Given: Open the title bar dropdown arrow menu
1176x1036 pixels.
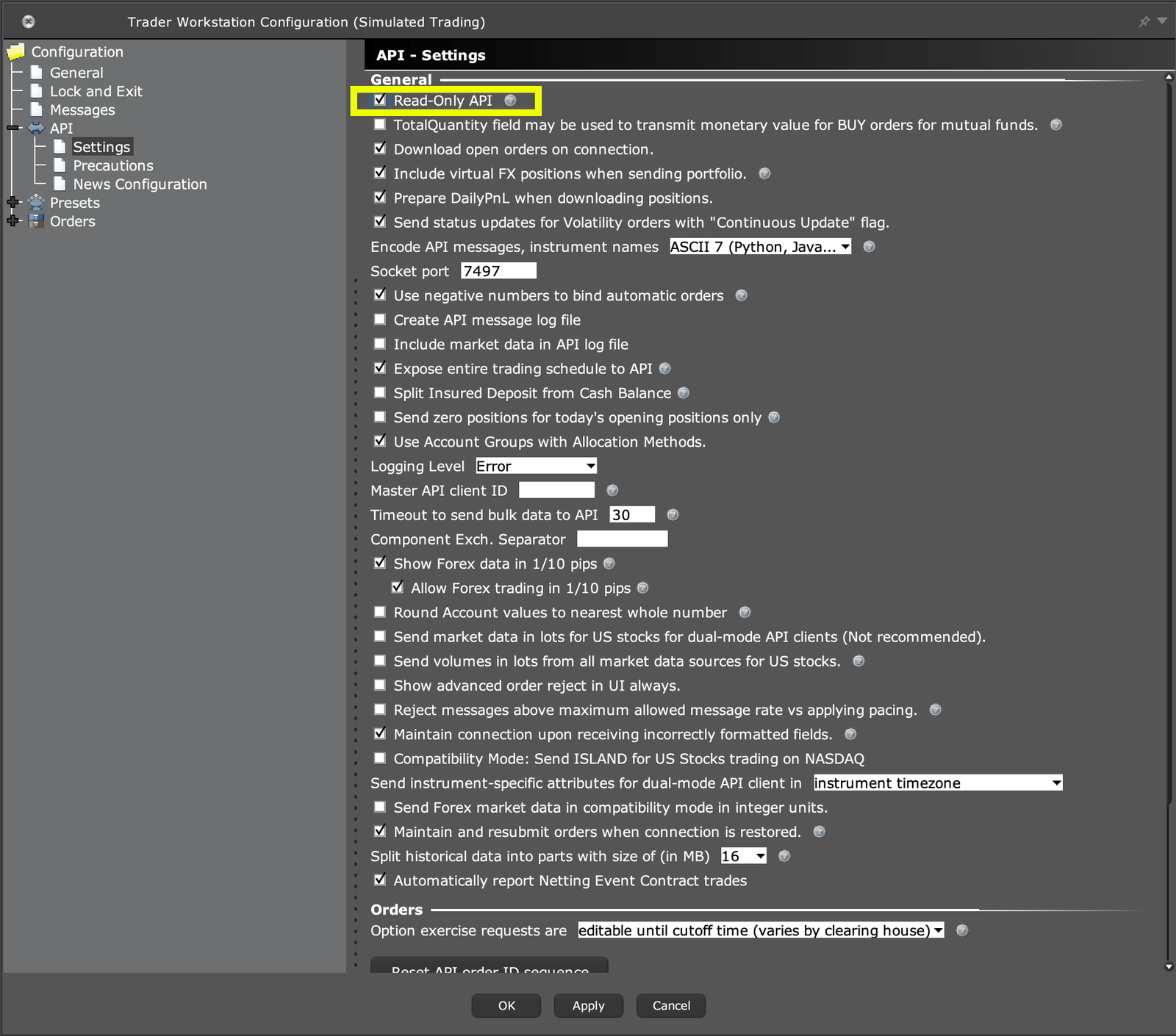Looking at the screenshot, I should coord(1162,21).
